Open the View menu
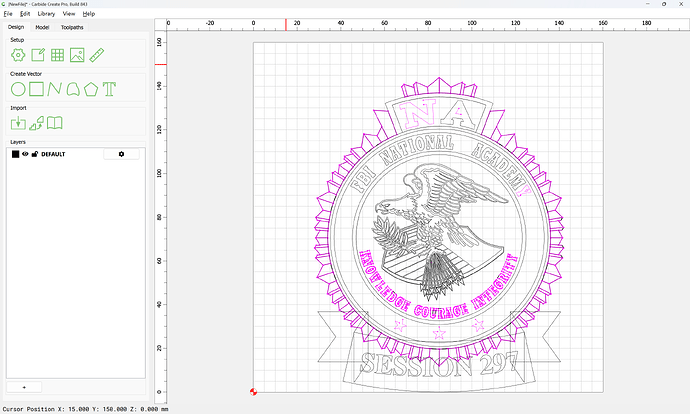This screenshot has height=414, width=690. point(69,14)
